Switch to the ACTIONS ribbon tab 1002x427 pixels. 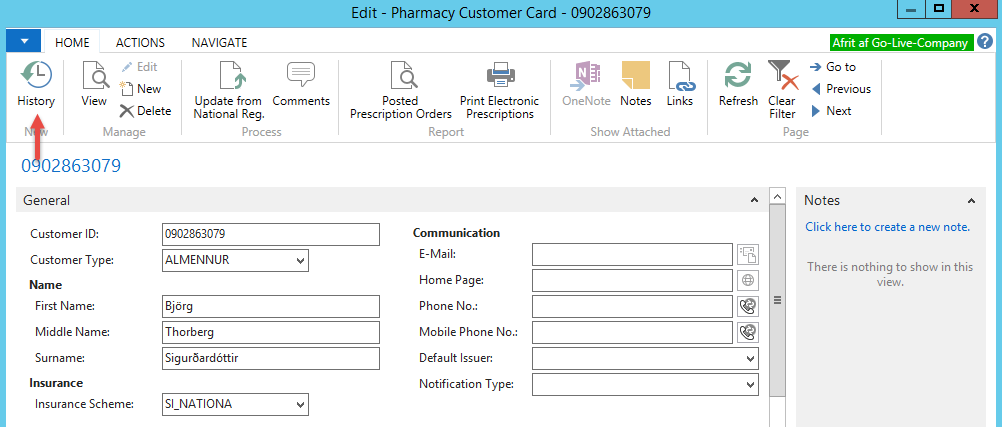click(140, 43)
